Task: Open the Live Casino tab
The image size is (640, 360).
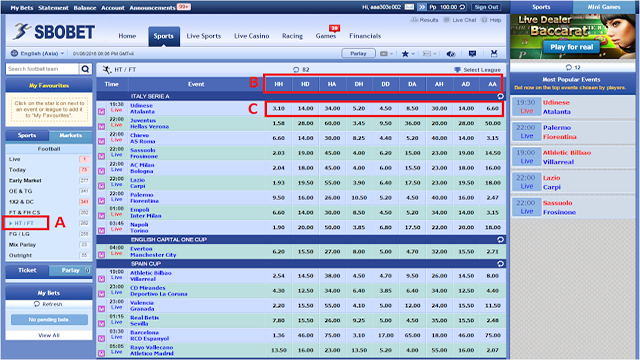Action: click(x=251, y=36)
